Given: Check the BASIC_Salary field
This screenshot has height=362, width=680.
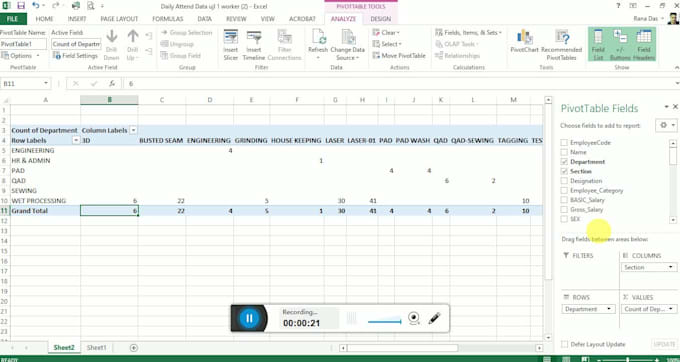Looking at the screenshot, I should tap(564, 200).
